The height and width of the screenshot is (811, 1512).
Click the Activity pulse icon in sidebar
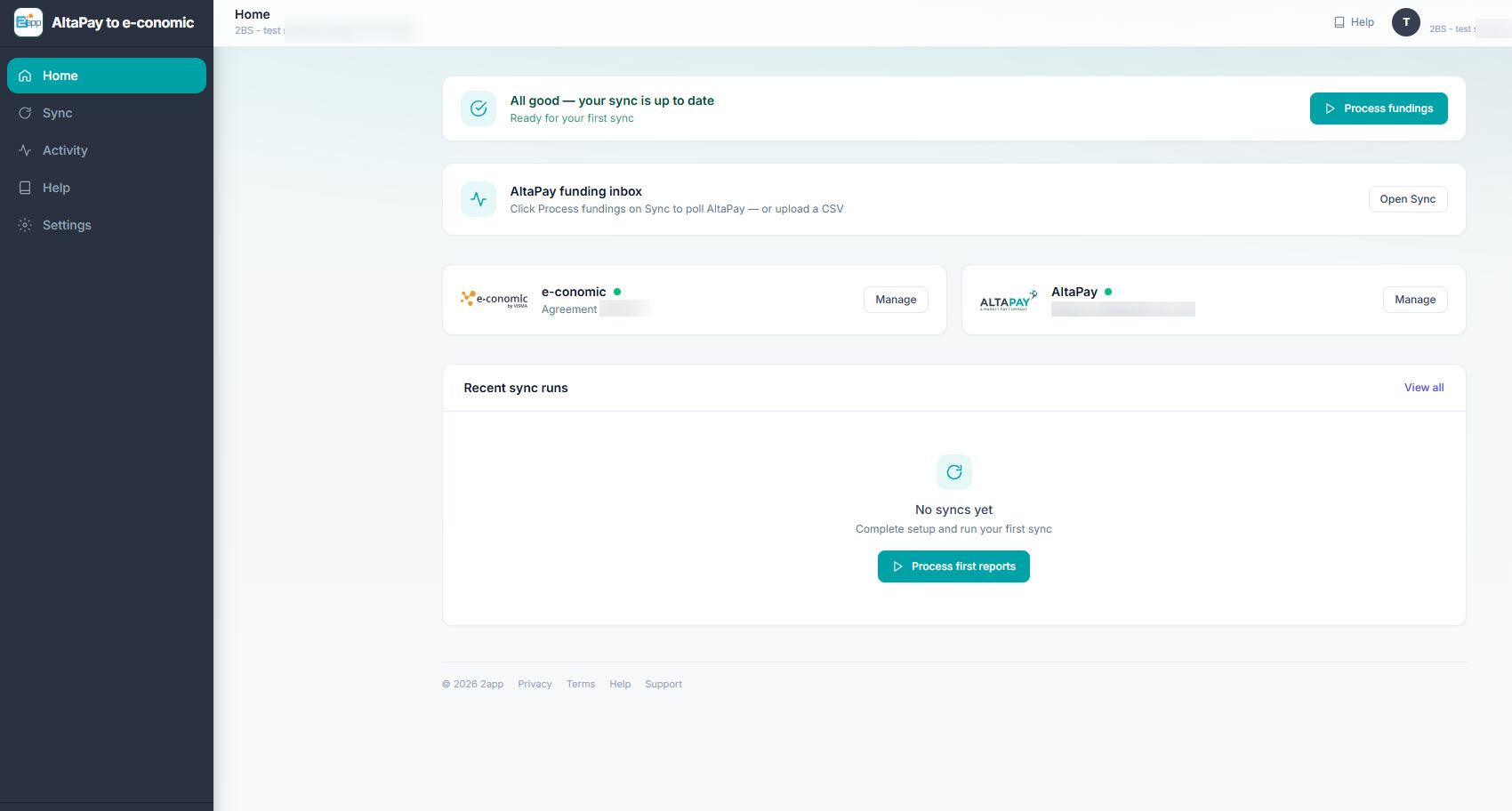[25, 150]
